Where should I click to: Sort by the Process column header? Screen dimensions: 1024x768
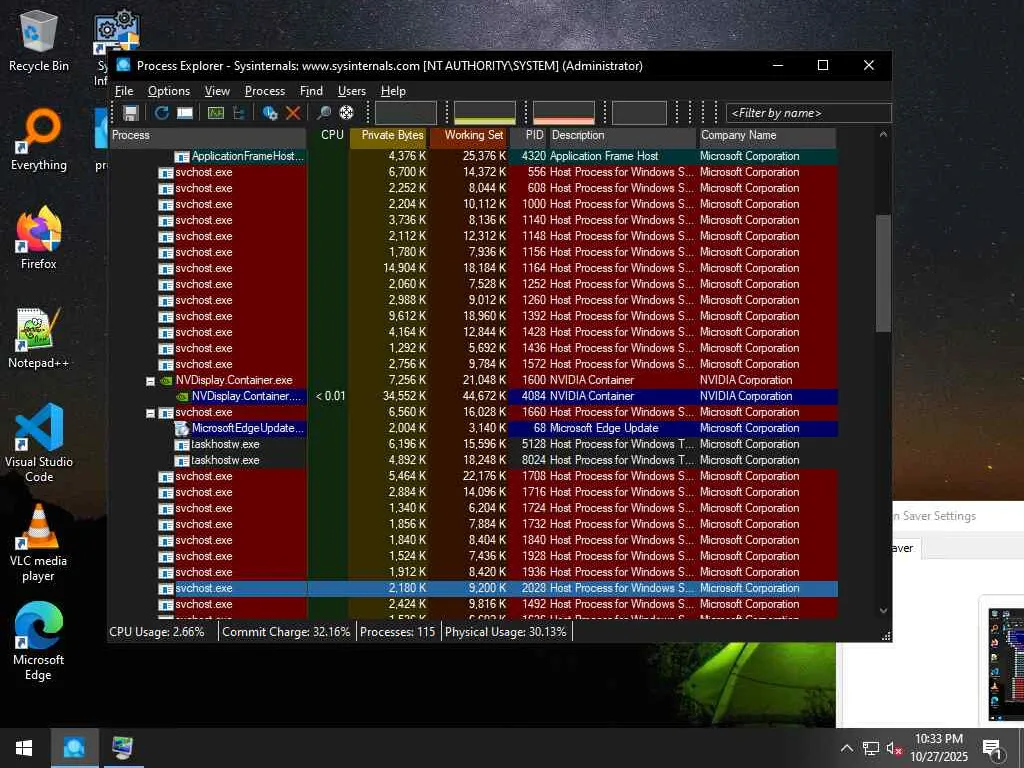[208, 136]
